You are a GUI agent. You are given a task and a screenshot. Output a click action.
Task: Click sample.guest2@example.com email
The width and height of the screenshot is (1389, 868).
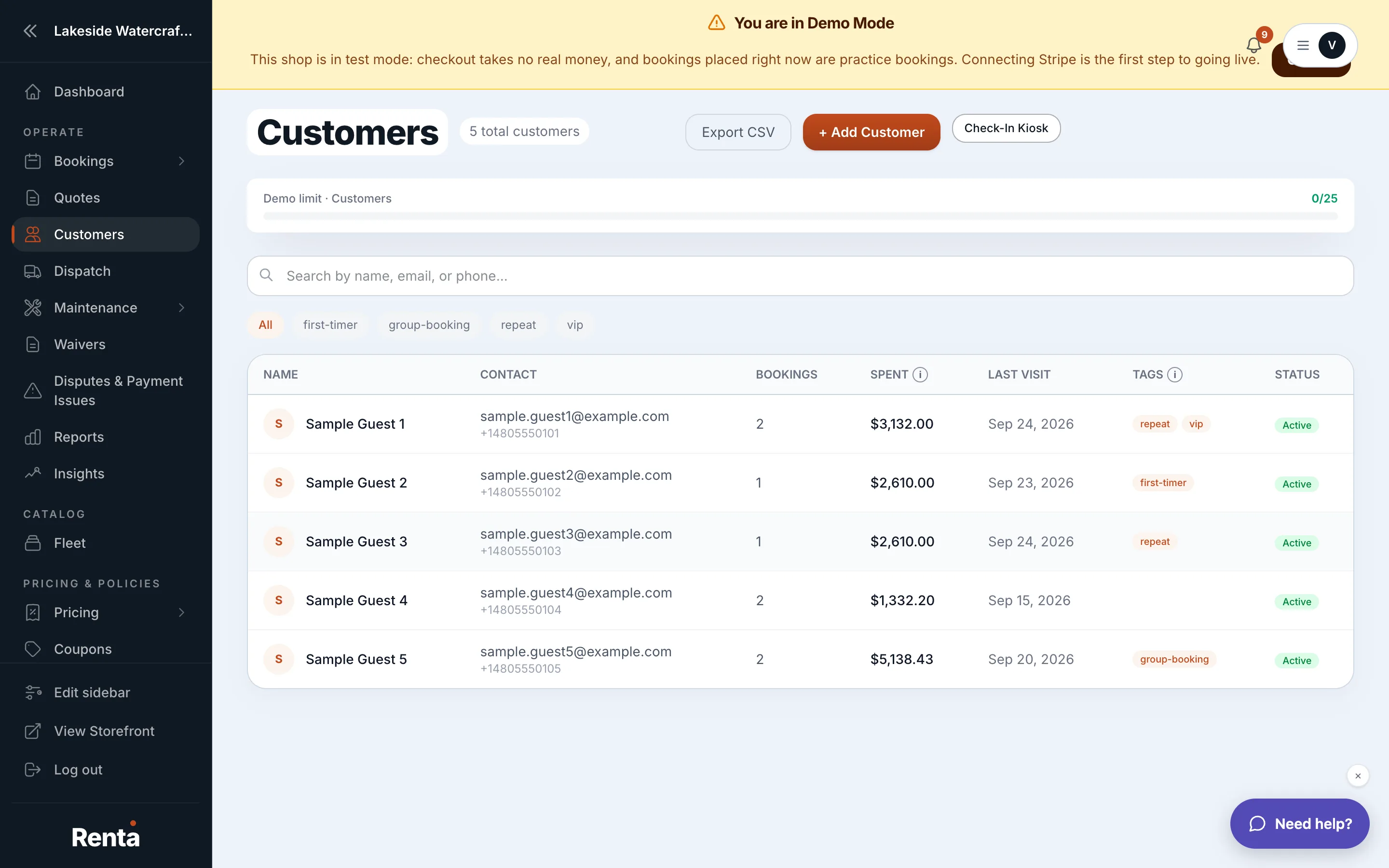[576, 475]
